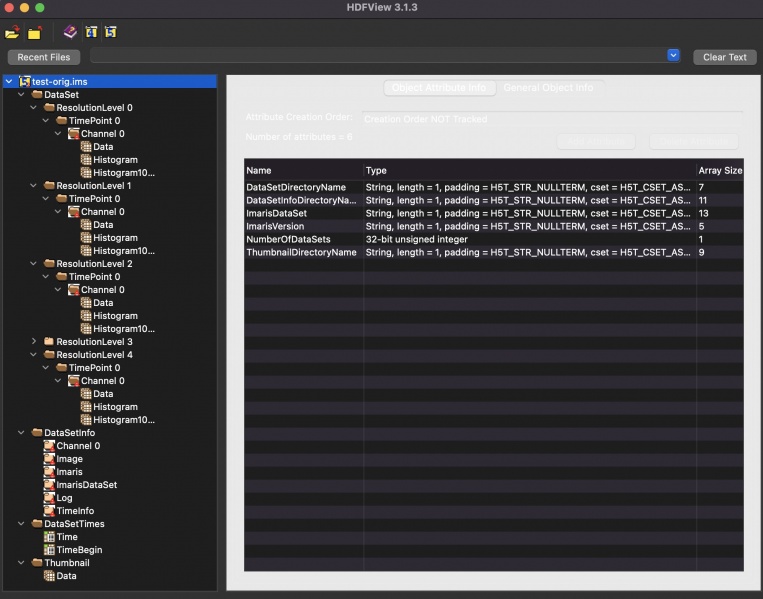Click the Delete Attribute button
Image resolution: width=763 pixels, height=599 pixels.
[x=694, y=141]
